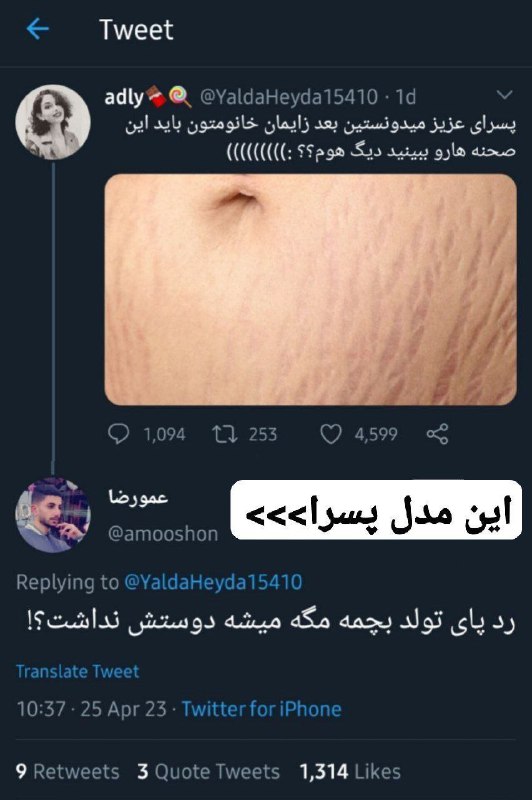Open the share icon under the tweet
Image resolution: width=532 pixels, height=800 pixels.
point(437,434)
